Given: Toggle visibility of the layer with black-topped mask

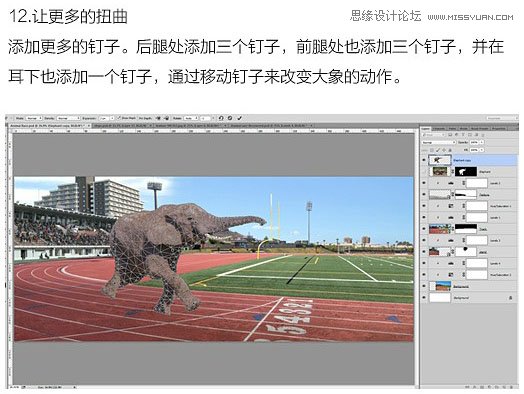Looking at the screenshot, I should 424,229.
